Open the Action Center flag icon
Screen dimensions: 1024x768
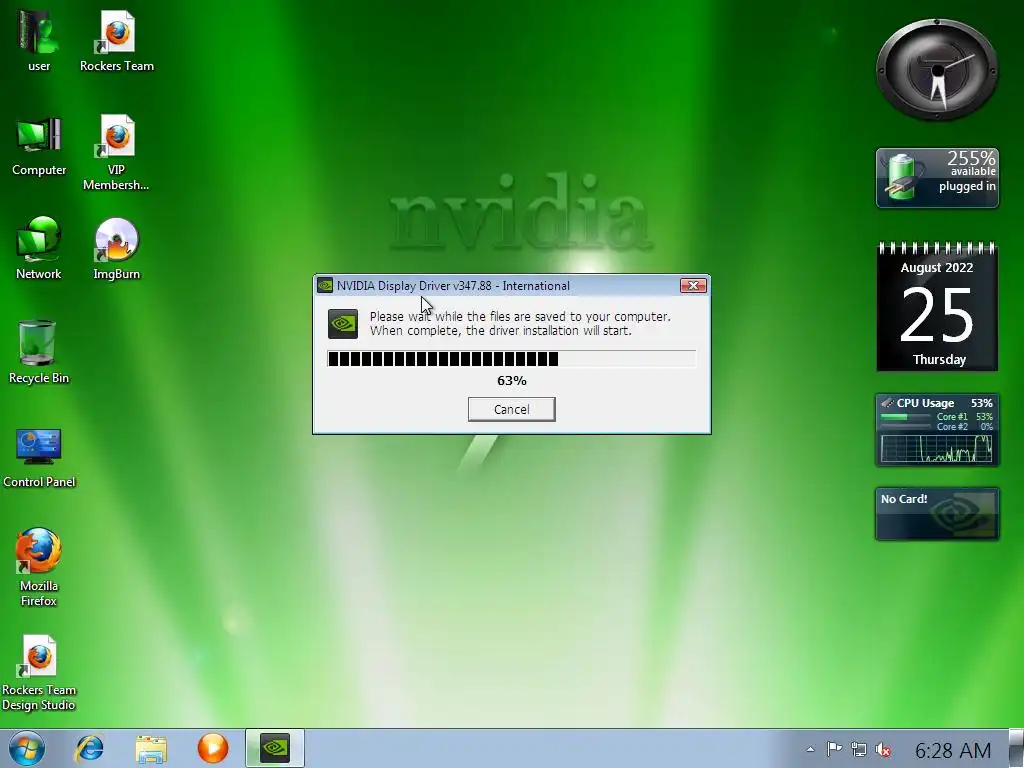point(835,750)
